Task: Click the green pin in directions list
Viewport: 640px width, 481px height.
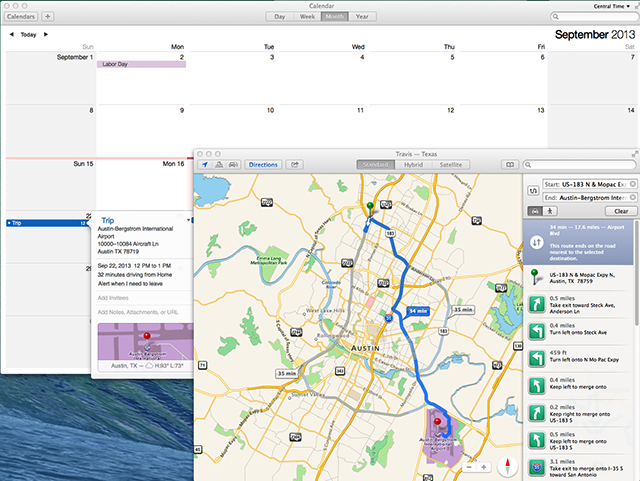Action: (535, 277)
